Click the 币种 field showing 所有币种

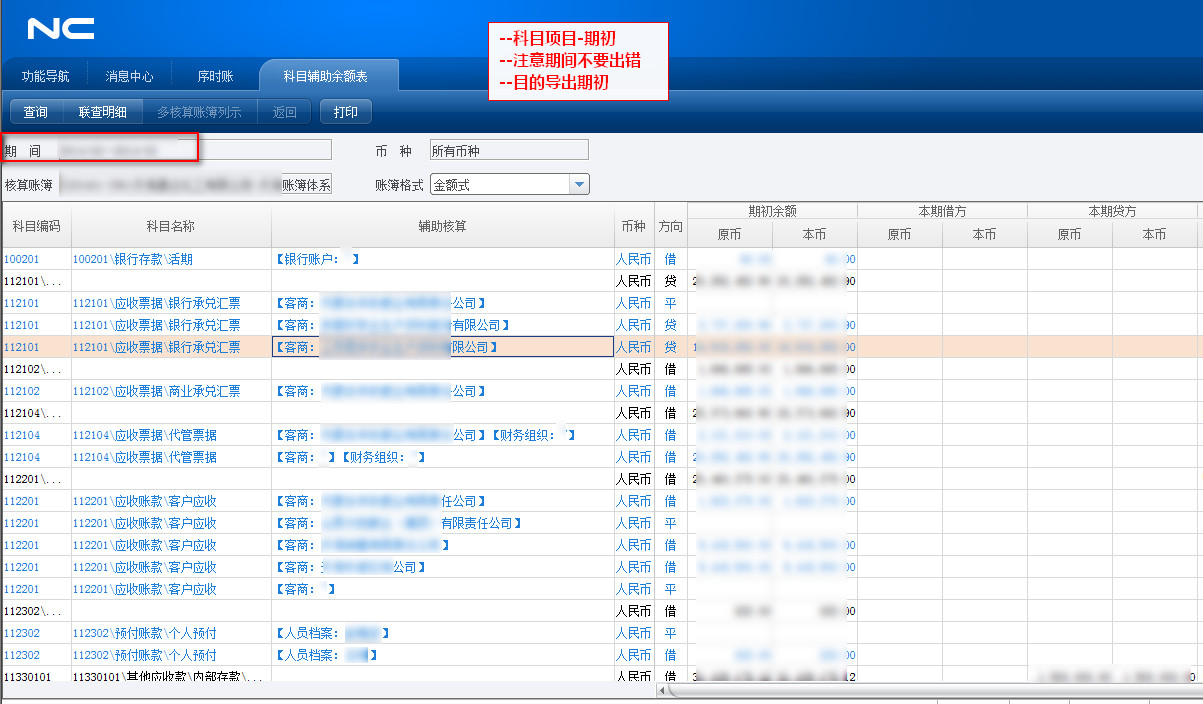[x=508, y=150]
